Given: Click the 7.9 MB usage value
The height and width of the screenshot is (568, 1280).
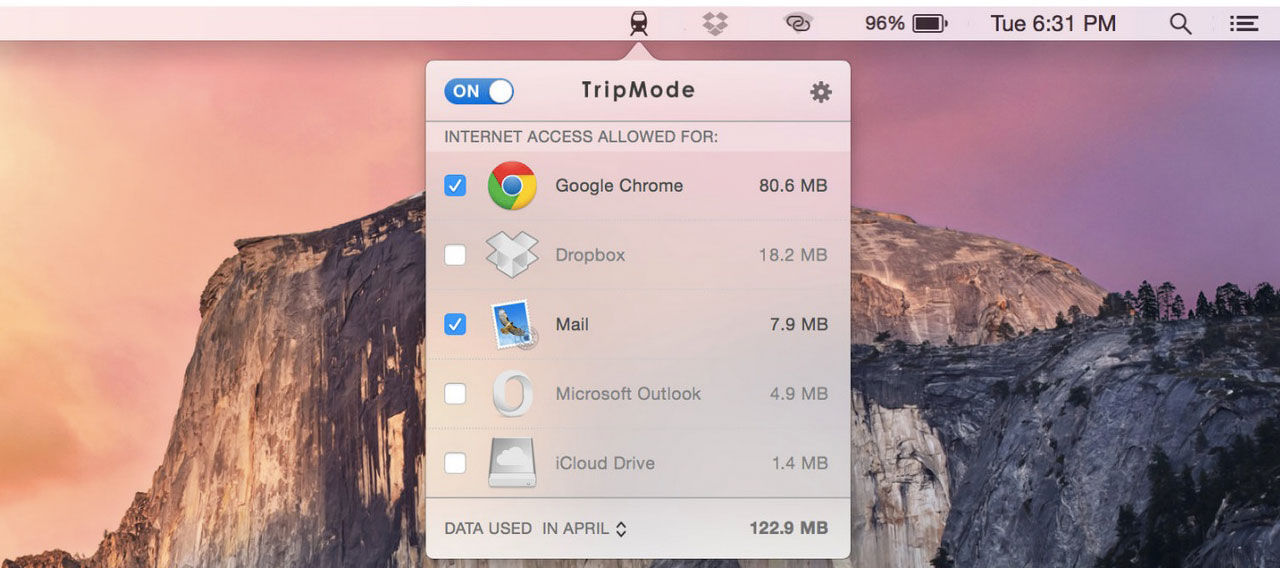Looking at the screenshot, I should tap(798, 324).
